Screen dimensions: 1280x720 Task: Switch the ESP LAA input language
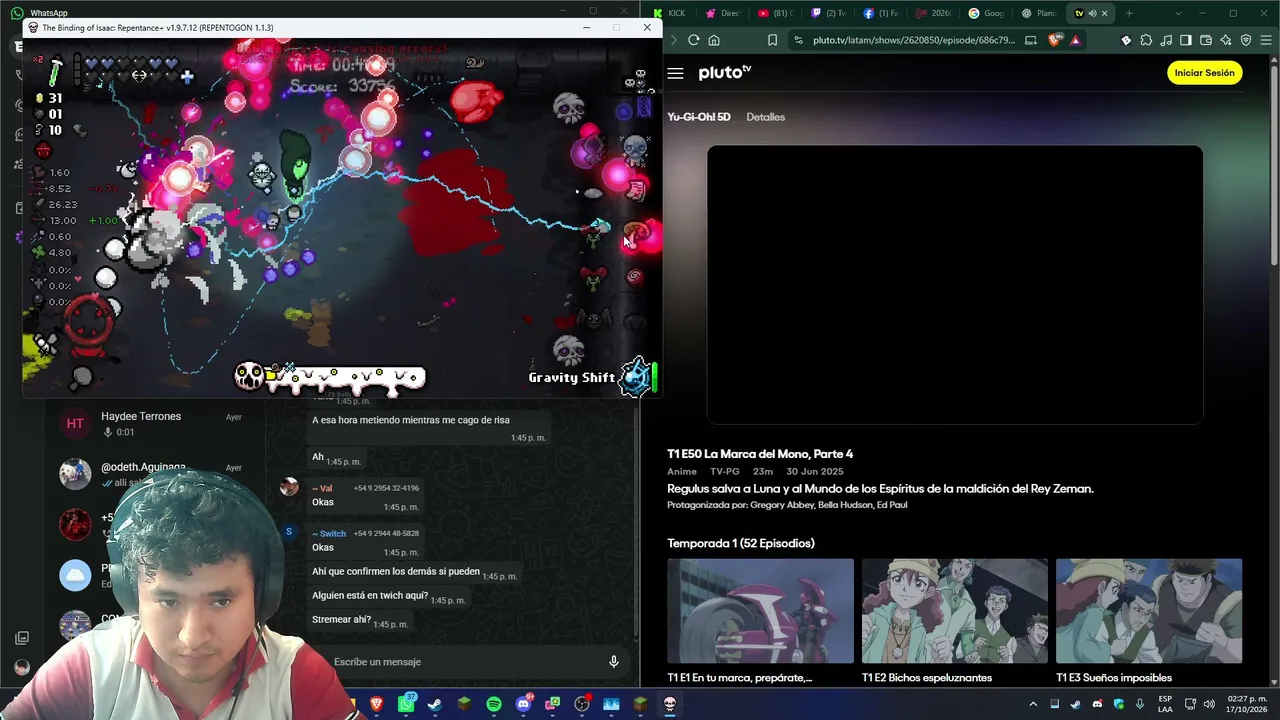coord(1165,704)
